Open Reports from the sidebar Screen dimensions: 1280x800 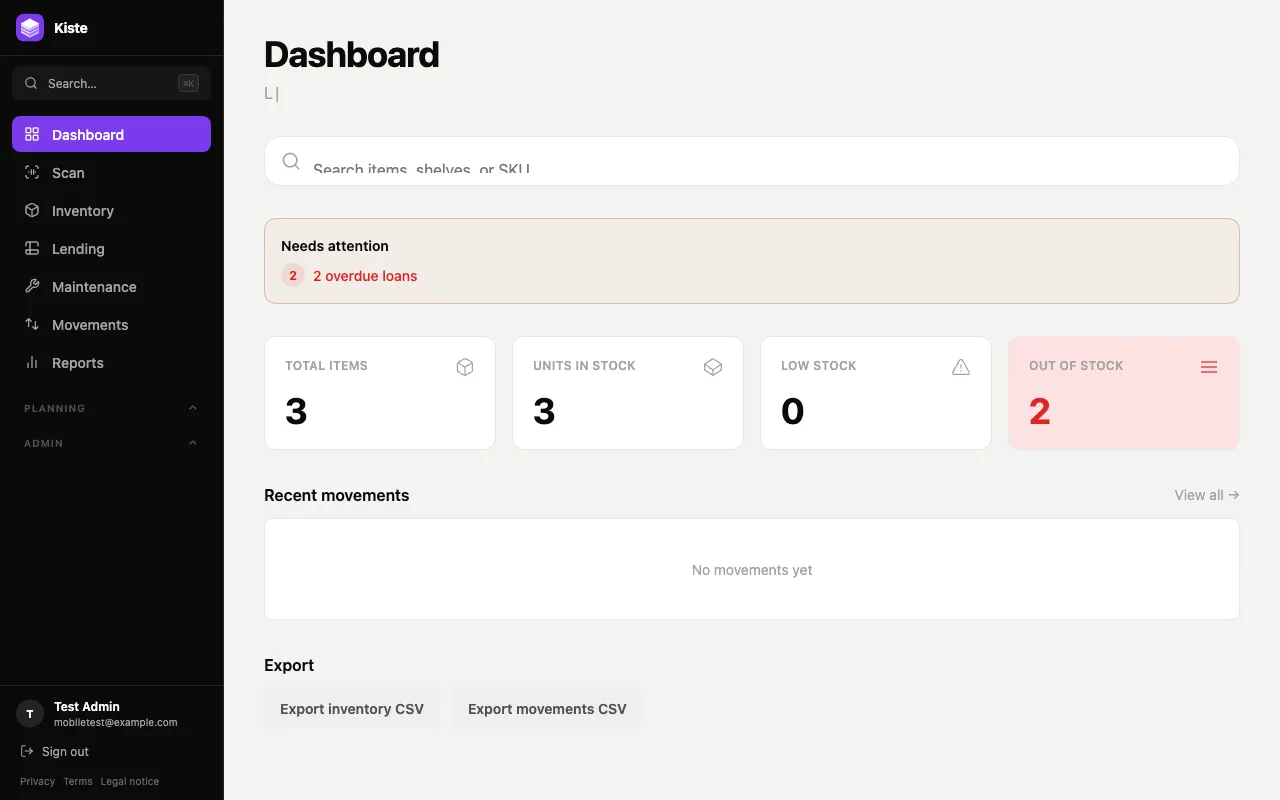(x=111, y=362)
